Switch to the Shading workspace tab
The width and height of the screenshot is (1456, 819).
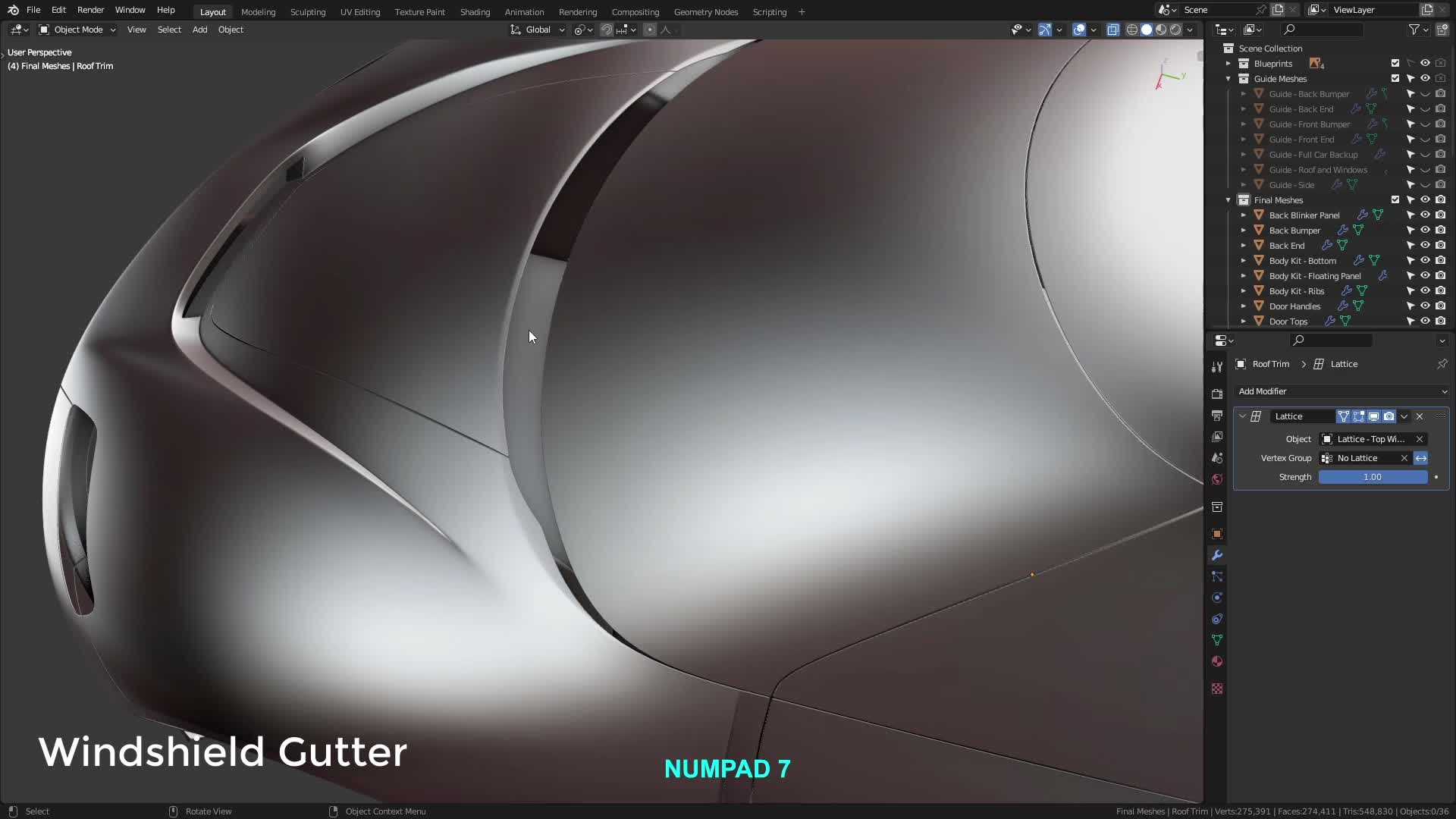[475, 12]
